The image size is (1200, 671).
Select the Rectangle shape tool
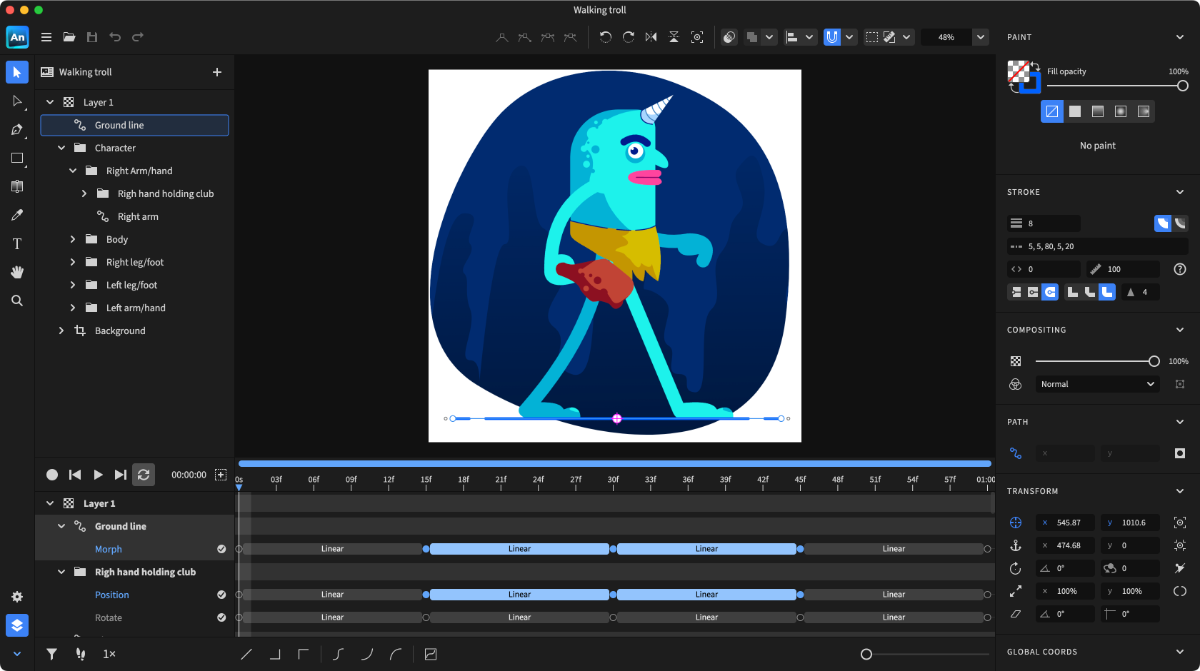(17, 158)
